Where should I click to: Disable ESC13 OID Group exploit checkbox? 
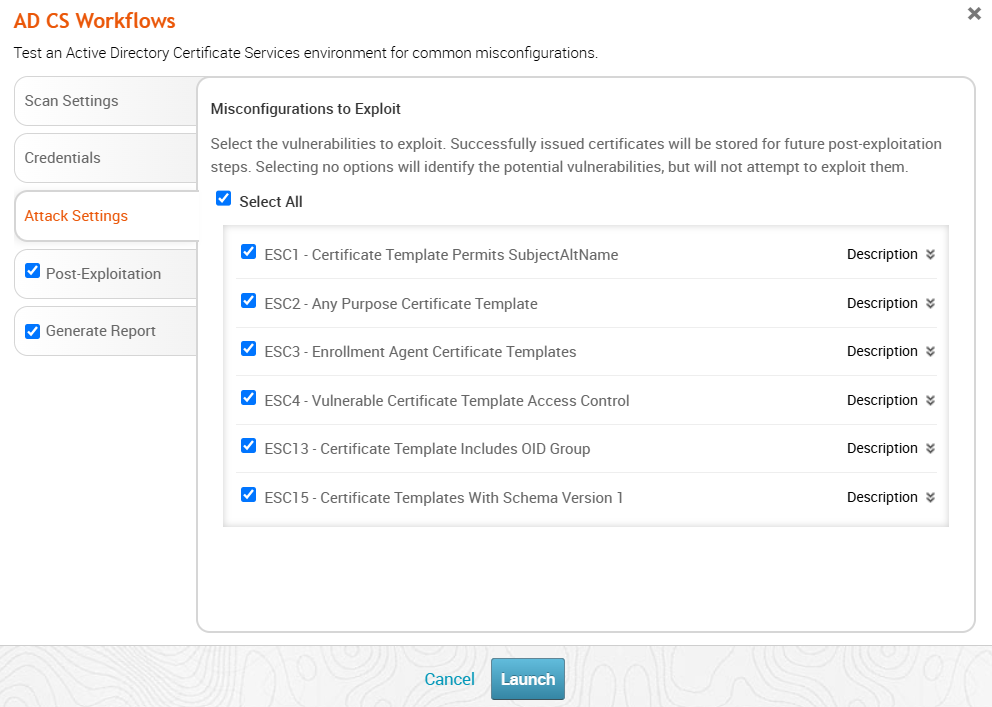[x=249, y=447]
